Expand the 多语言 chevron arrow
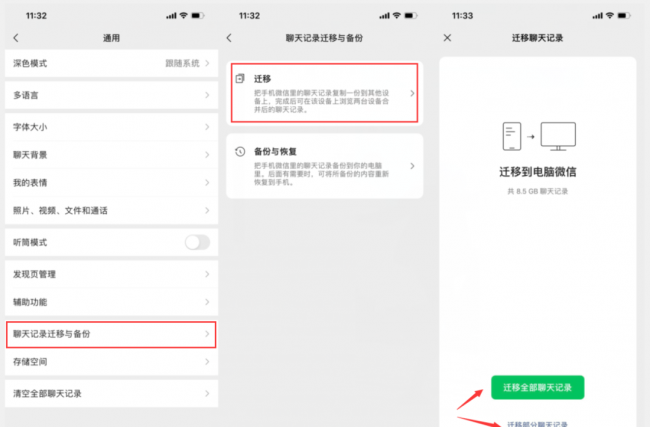 [x=207, y=95]
